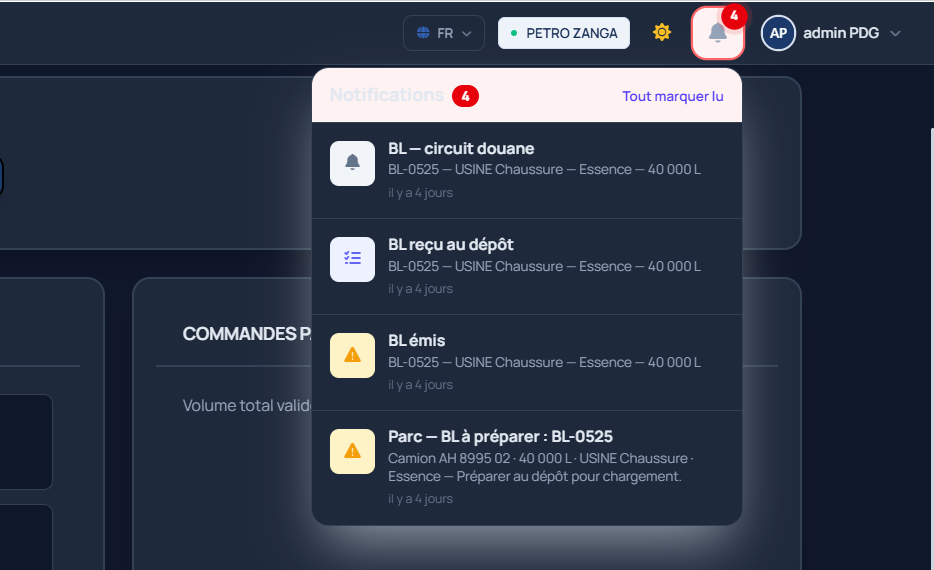This screenshot has height=570, width=934.
Task: Click the admin PDG chevron arrow
Action: [895, 33]
